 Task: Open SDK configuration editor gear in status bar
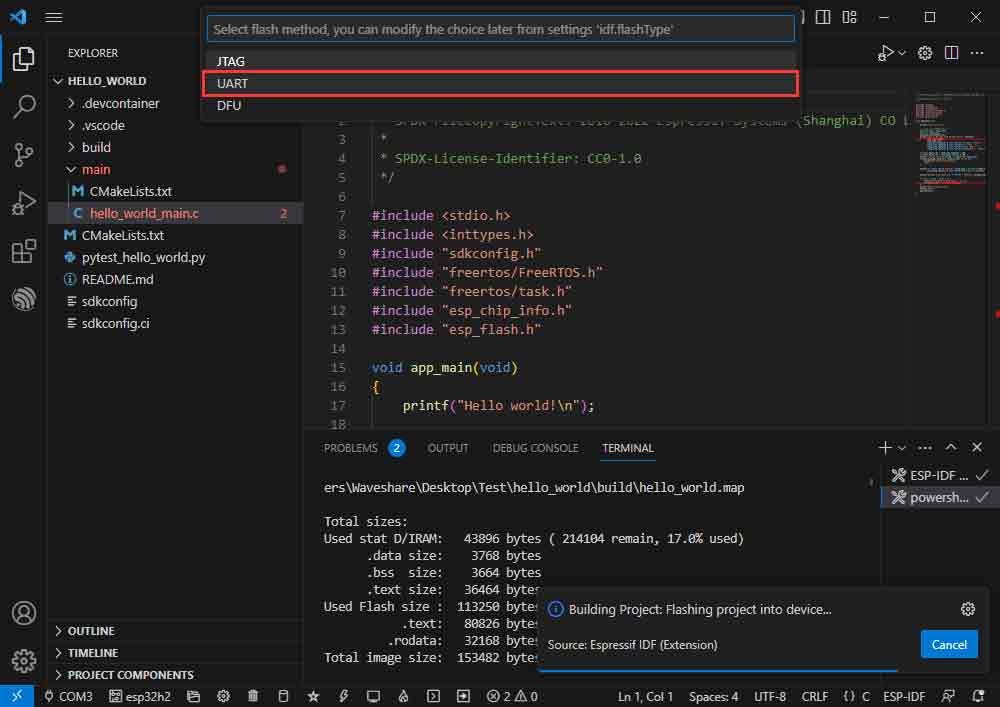pos(223,696)
